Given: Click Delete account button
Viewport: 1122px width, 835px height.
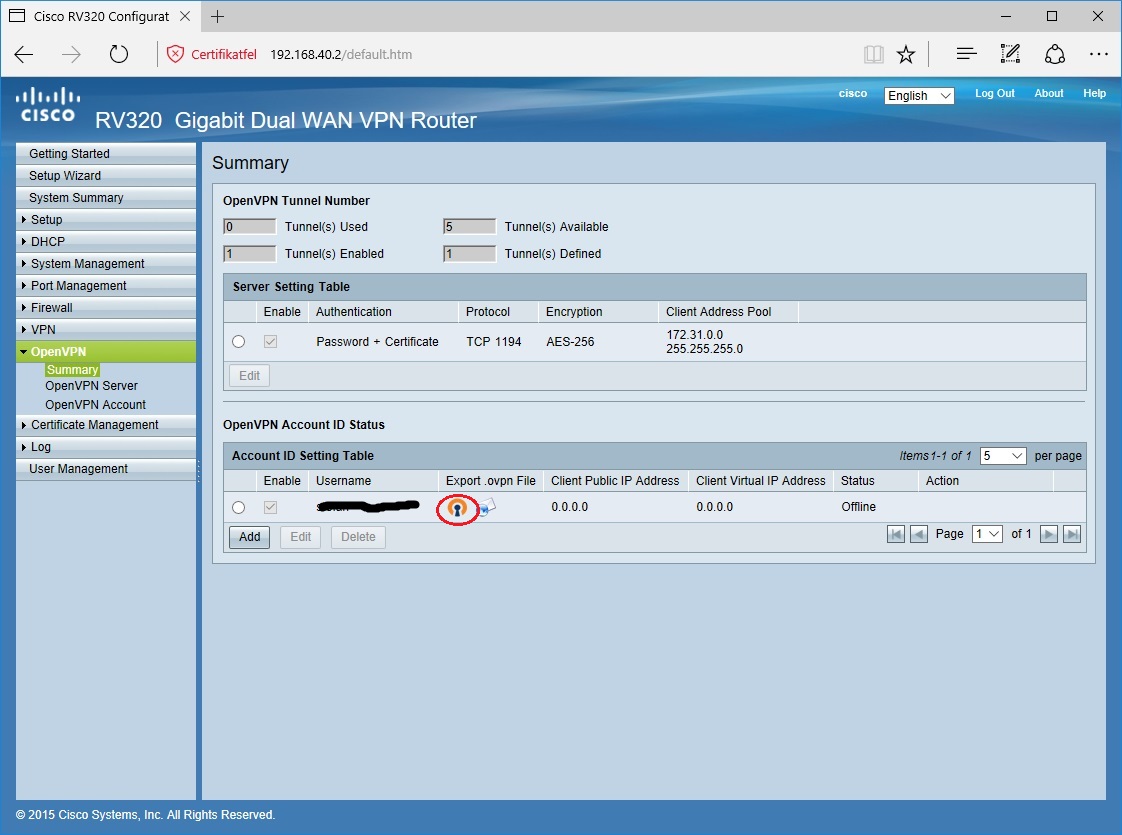Looking at the screenshot, I should (x=358, y=537).
